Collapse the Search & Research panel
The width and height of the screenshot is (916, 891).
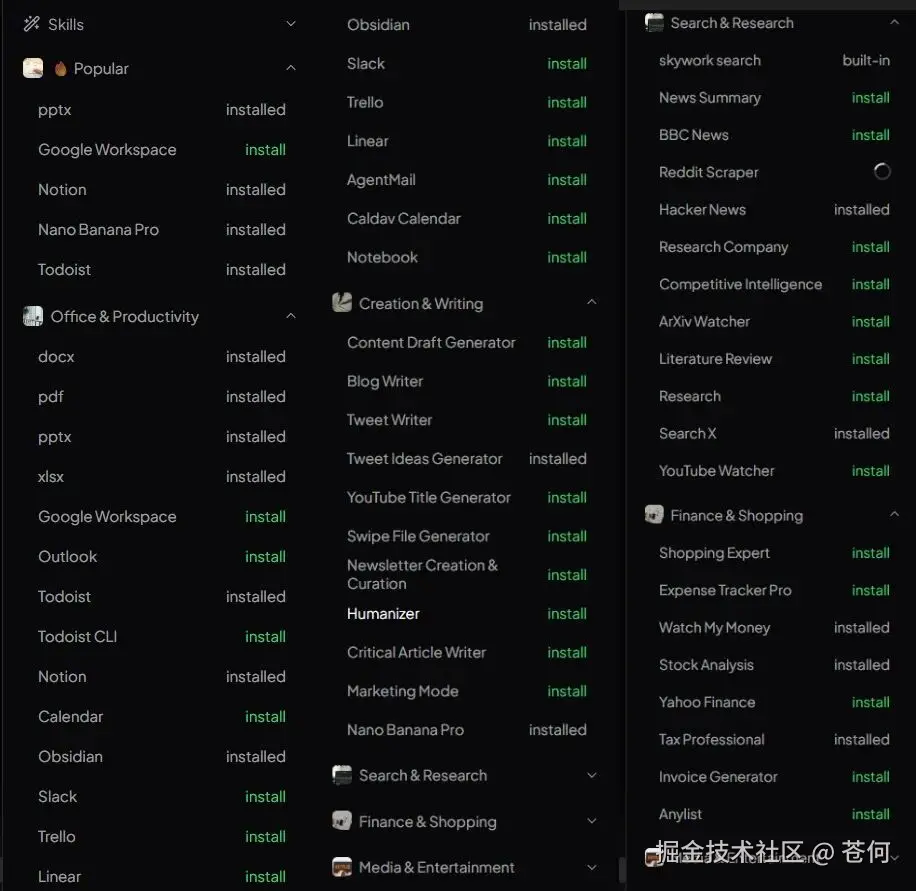(x=896, y=20)
